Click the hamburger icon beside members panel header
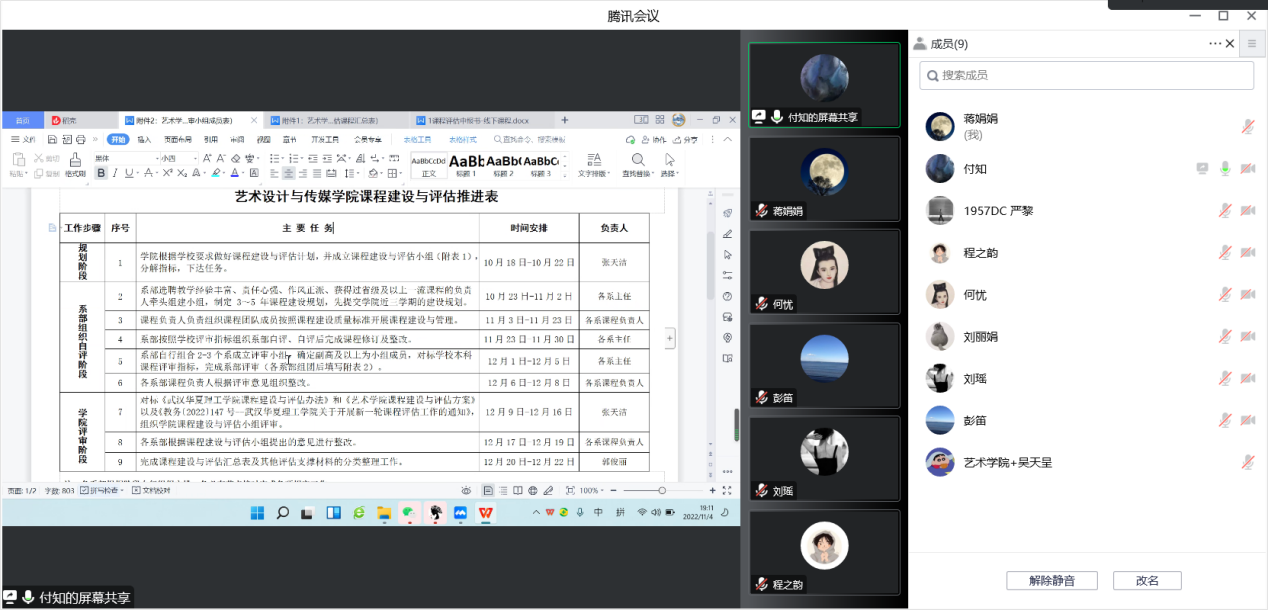Screen dimensions: 1268x610 click(x=1252, y=44)
